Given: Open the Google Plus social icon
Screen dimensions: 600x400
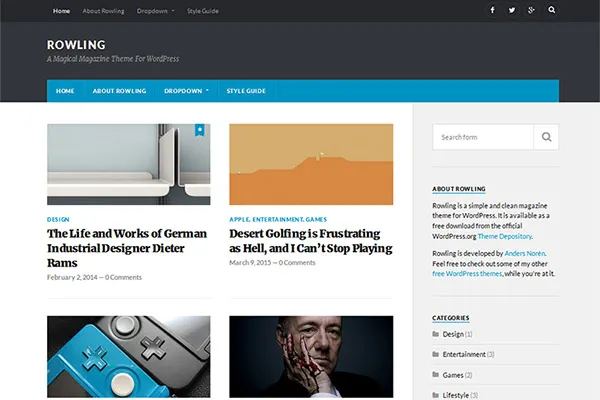Looking at the screenshot, I should [531, 11].
